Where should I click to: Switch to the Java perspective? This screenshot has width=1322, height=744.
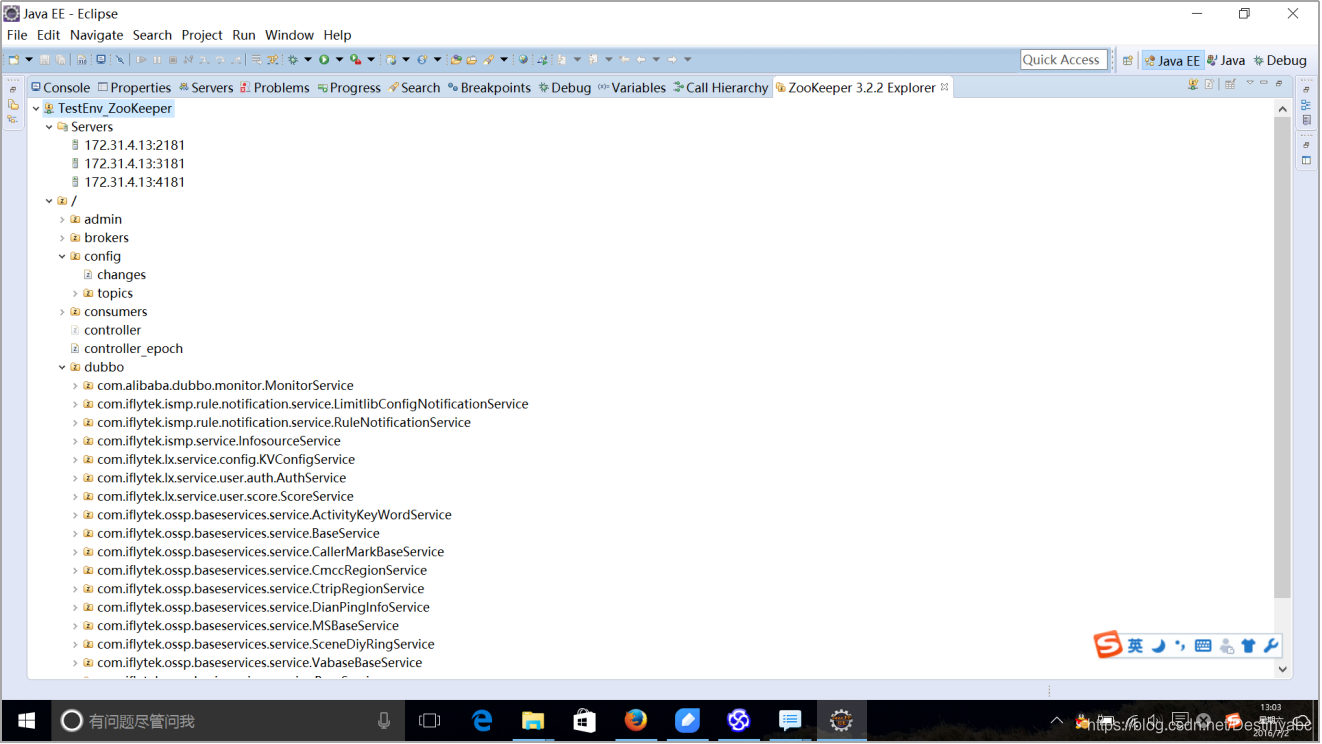[1227, 60]
